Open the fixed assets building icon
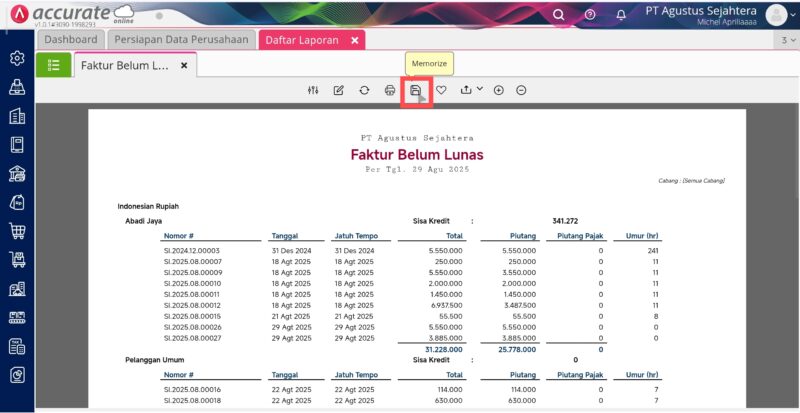The height and width of the screenshot is (413, 800). (17, 289)
